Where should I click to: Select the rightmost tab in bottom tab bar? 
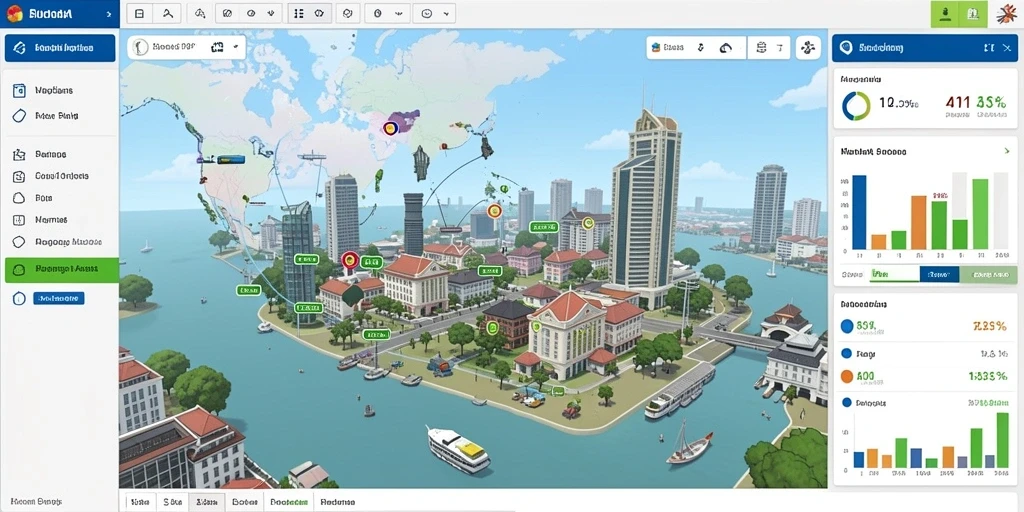[338, 502]
